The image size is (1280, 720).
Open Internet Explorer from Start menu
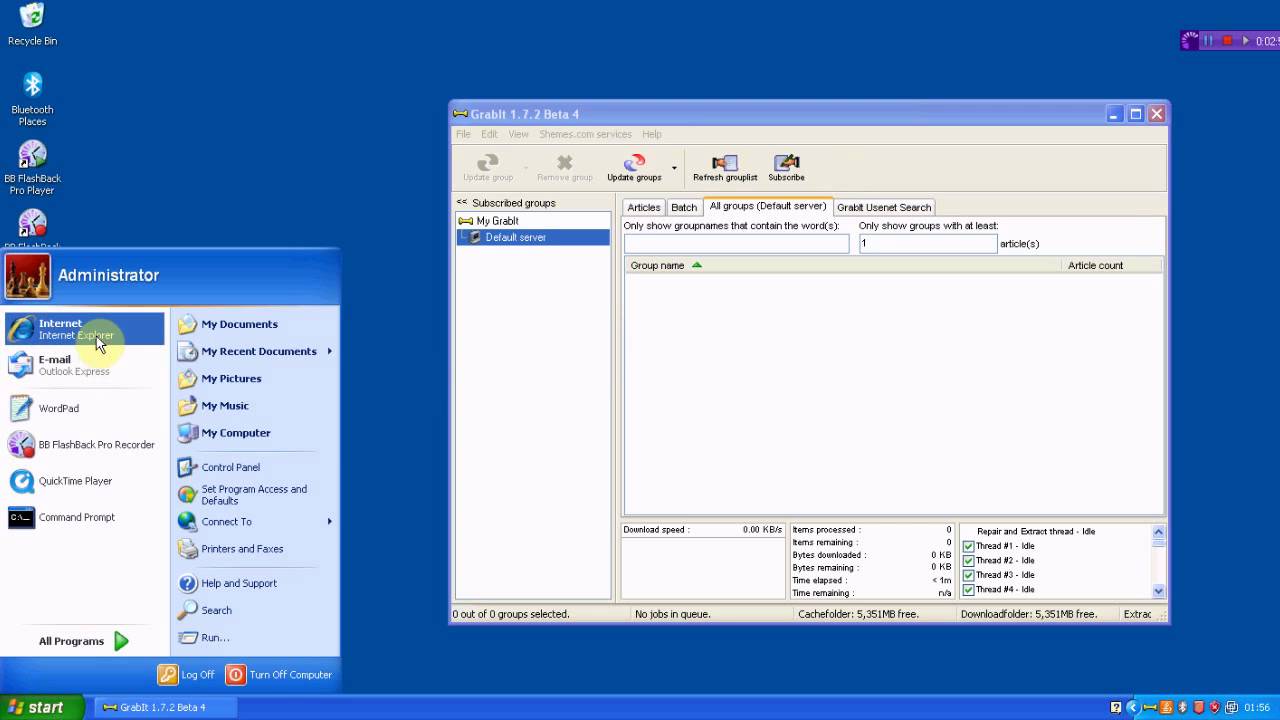click(85, 329)
